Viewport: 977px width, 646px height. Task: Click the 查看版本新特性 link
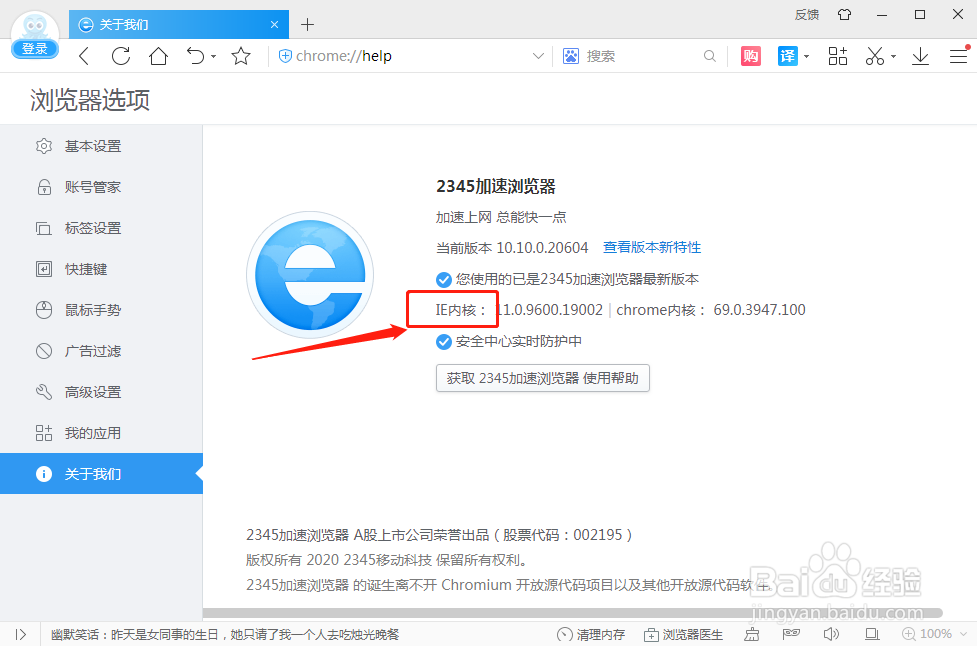[x=652, y=247]
